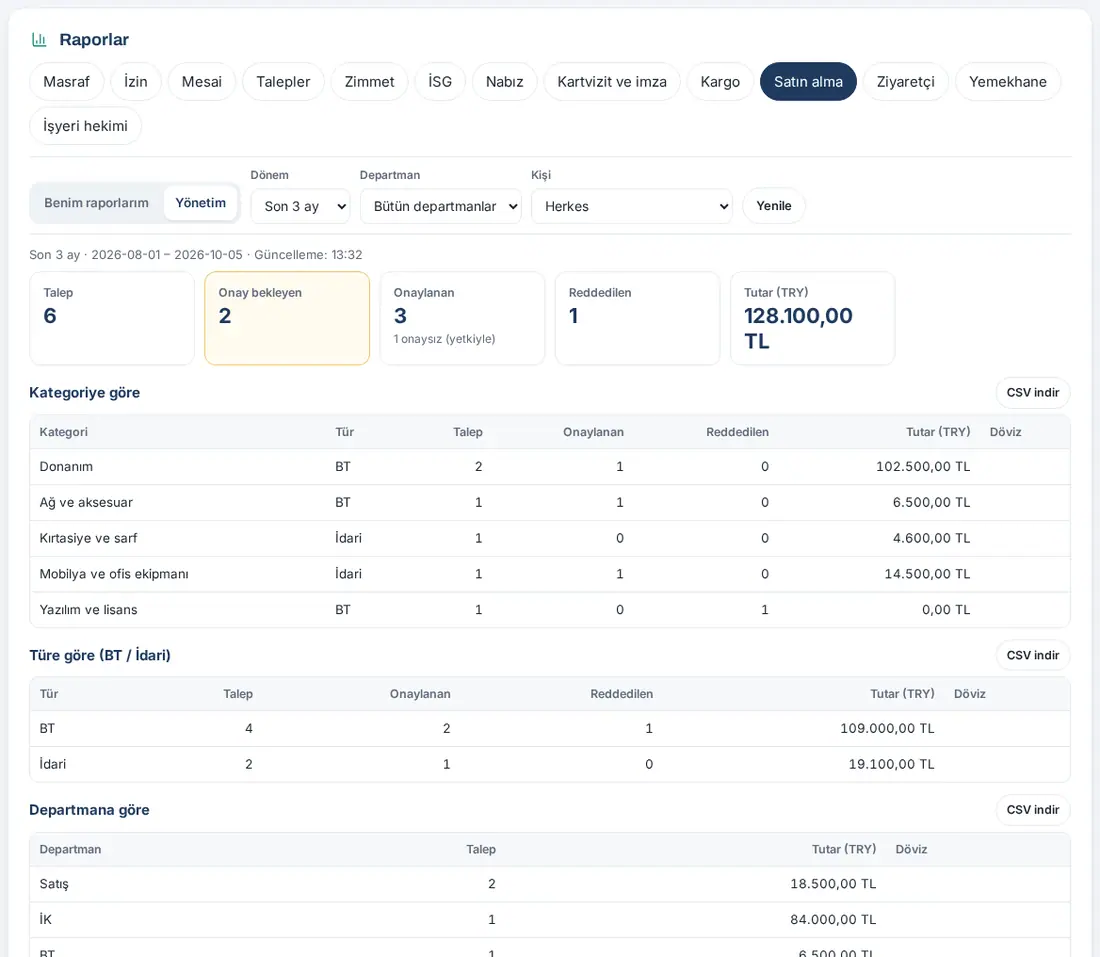The width and height of the screenshot is (1100, 957).
Task: Open the Zimmet report tab
Action: (x=369, y=81)
